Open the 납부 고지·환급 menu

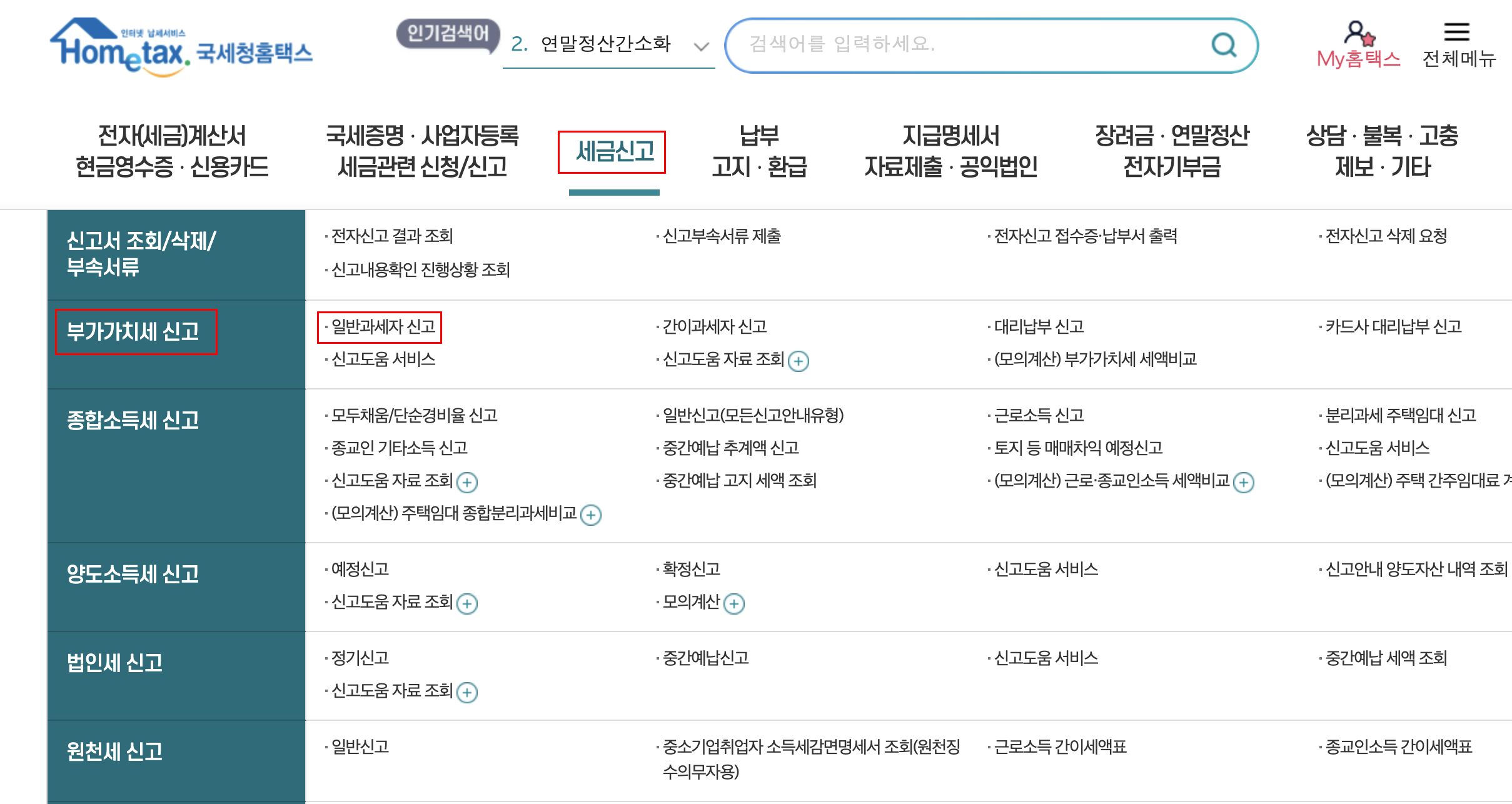[760, 150]
